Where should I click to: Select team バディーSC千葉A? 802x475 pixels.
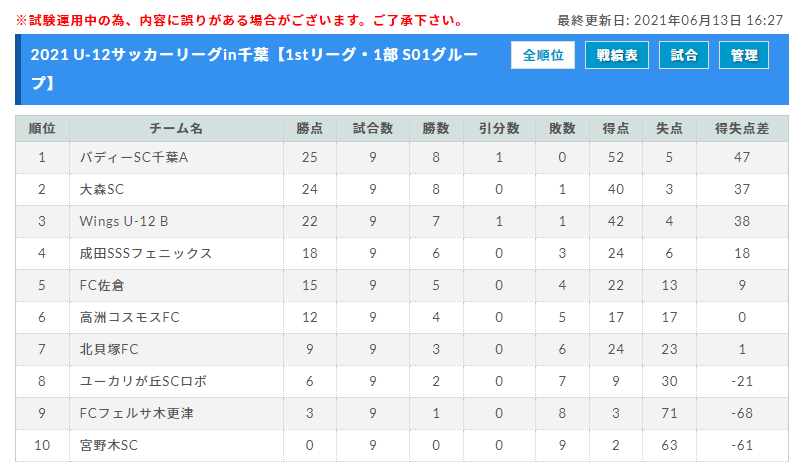click(x=134, y=157)
